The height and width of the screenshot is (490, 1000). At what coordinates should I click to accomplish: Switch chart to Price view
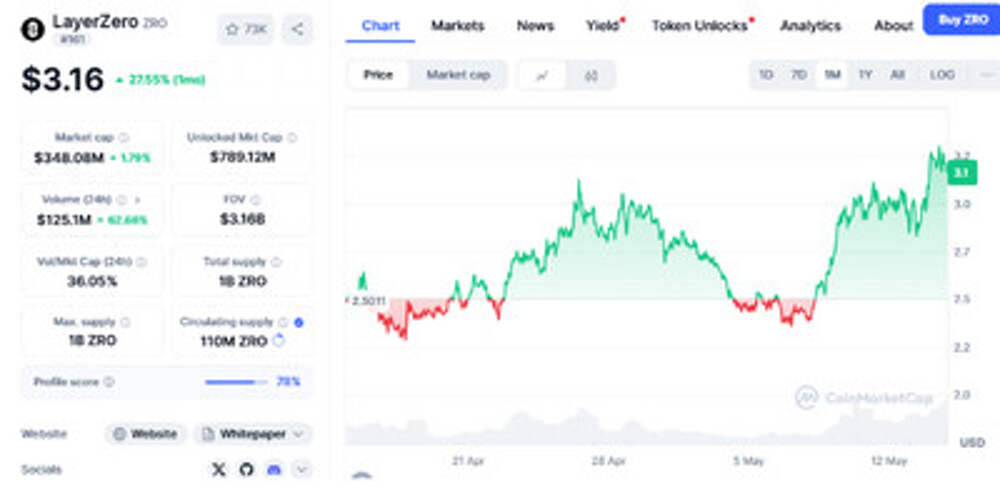click(x=378, y=75)
